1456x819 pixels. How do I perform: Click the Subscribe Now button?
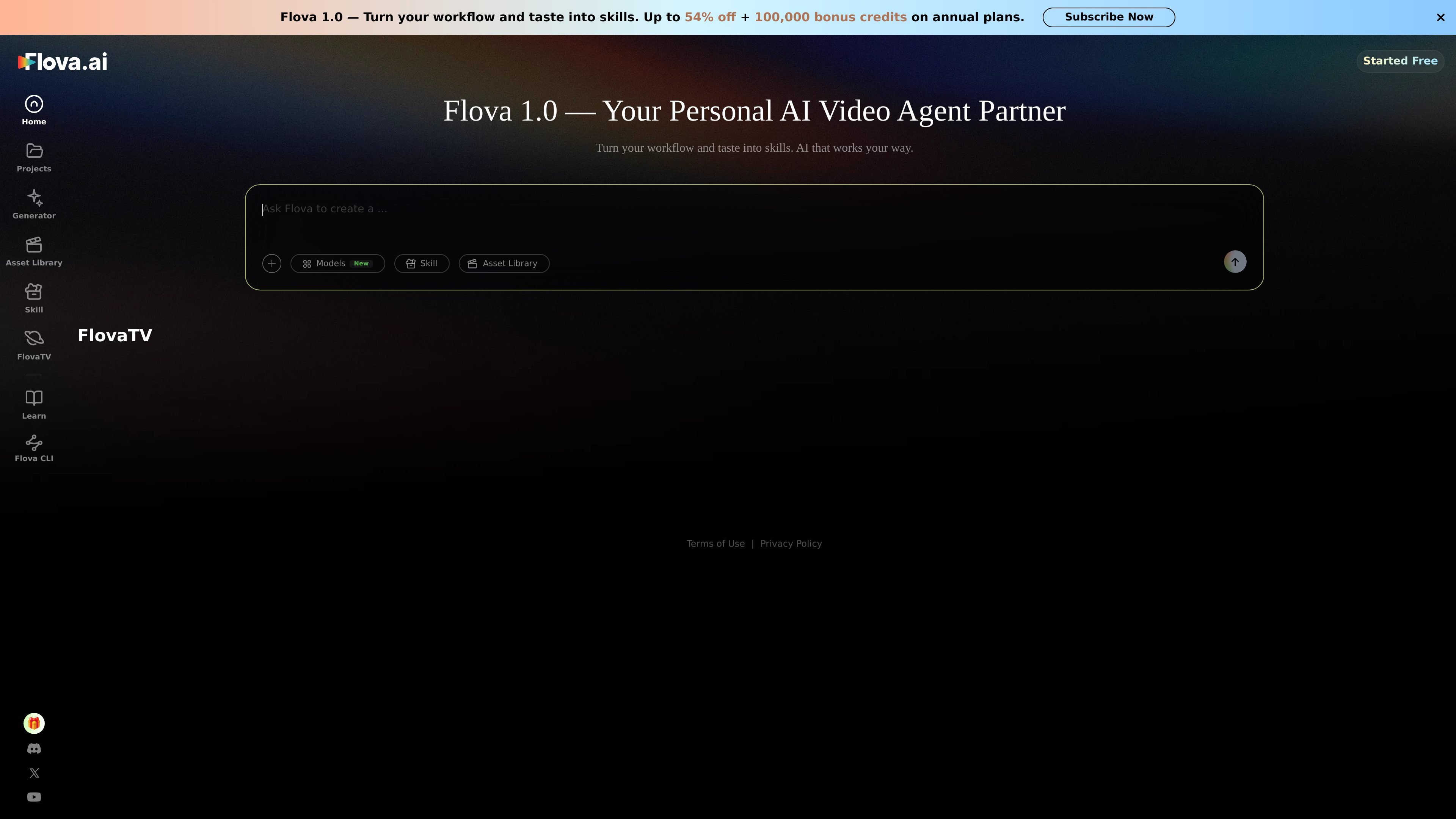tap(1108, 17)
